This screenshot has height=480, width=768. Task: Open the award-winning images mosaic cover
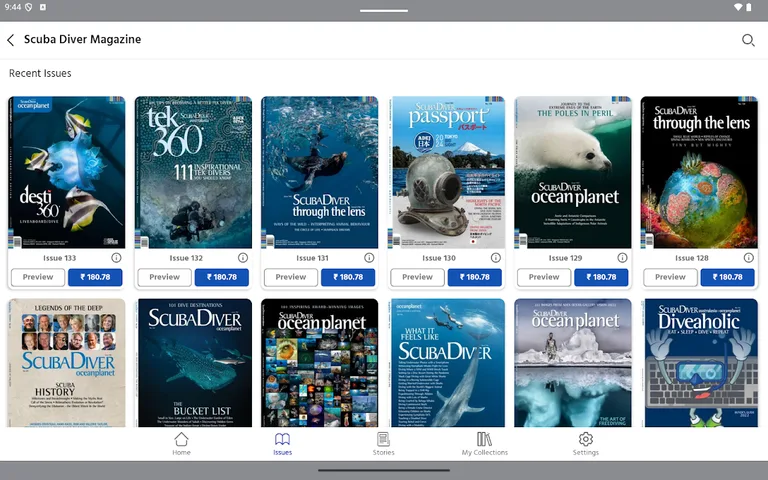tap(319, 363)
